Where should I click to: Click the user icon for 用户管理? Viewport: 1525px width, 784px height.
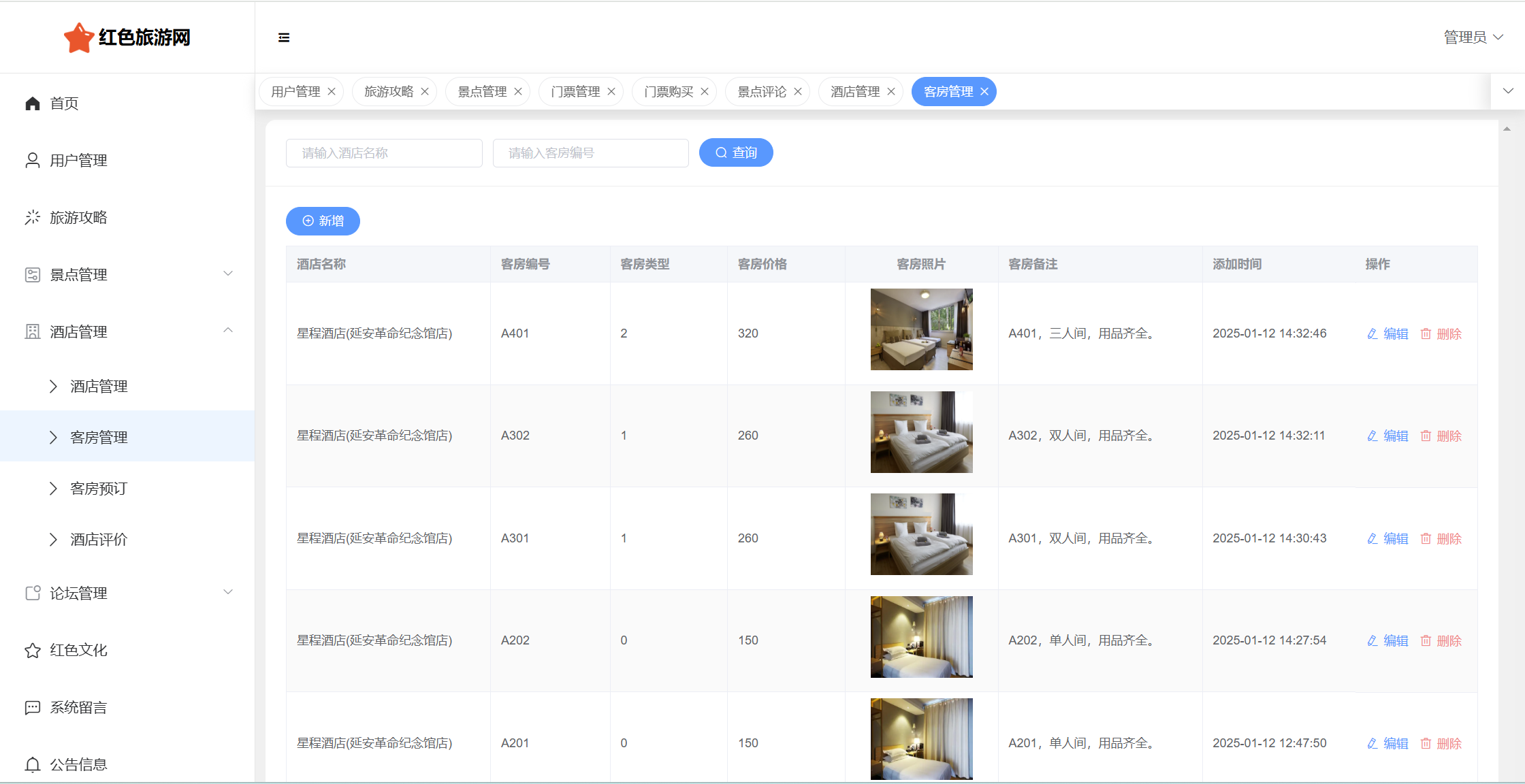coord(32,161)
